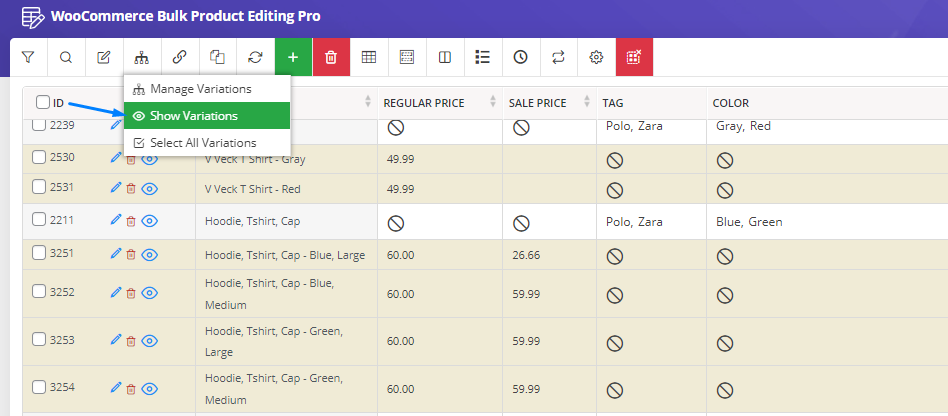Image resolution: width=948 pixels, height=416 pixels.
Task: Check the box for variation 3252
Action: point(39,291)
